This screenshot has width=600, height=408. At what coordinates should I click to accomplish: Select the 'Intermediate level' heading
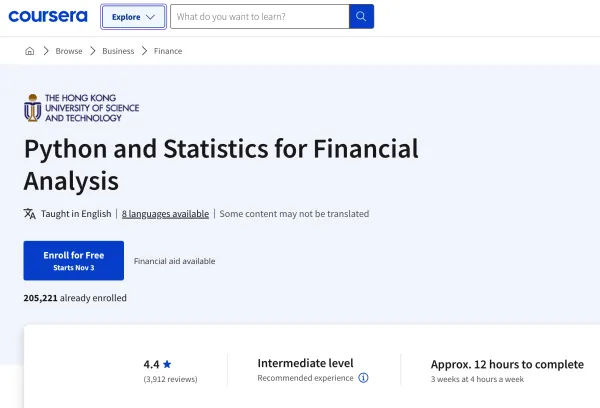click(x=305, y=363)
